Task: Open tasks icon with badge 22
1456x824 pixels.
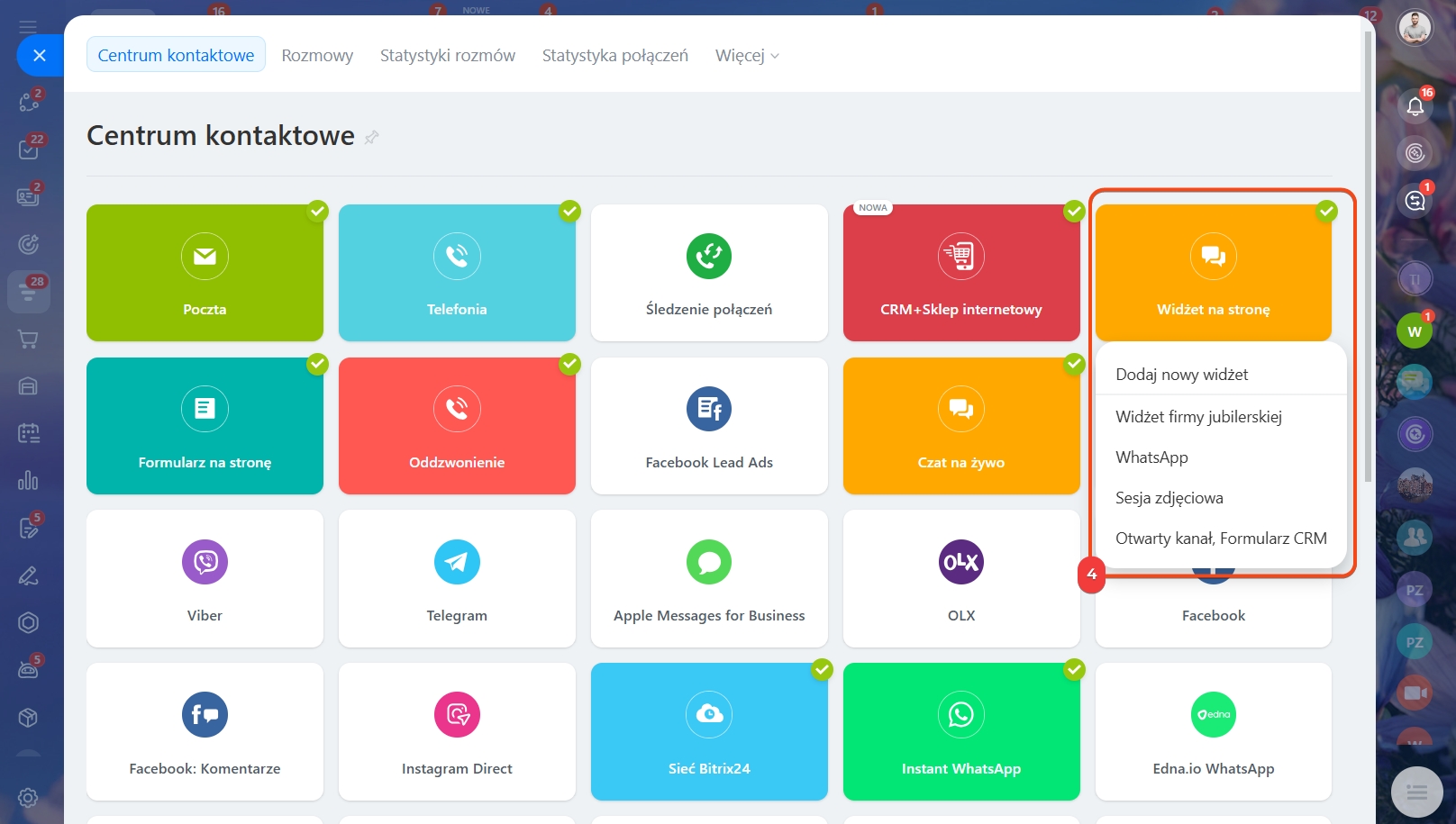Action: coord(28,149)
